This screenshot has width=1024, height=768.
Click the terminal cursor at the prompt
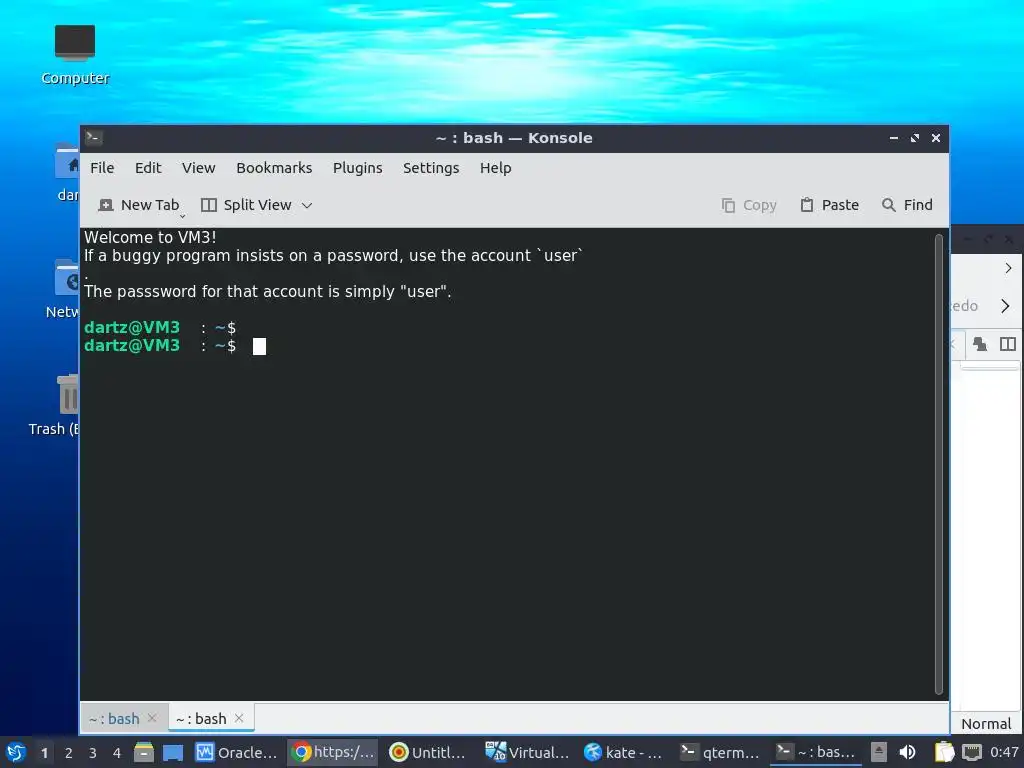pos(259,346)
